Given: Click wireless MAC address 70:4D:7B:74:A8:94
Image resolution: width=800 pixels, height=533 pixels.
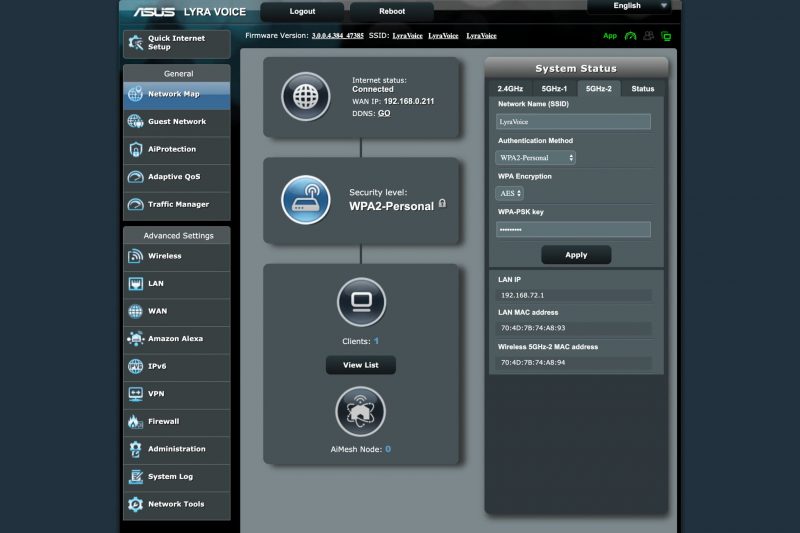Looking at the screenshot, I should [533, 362].
